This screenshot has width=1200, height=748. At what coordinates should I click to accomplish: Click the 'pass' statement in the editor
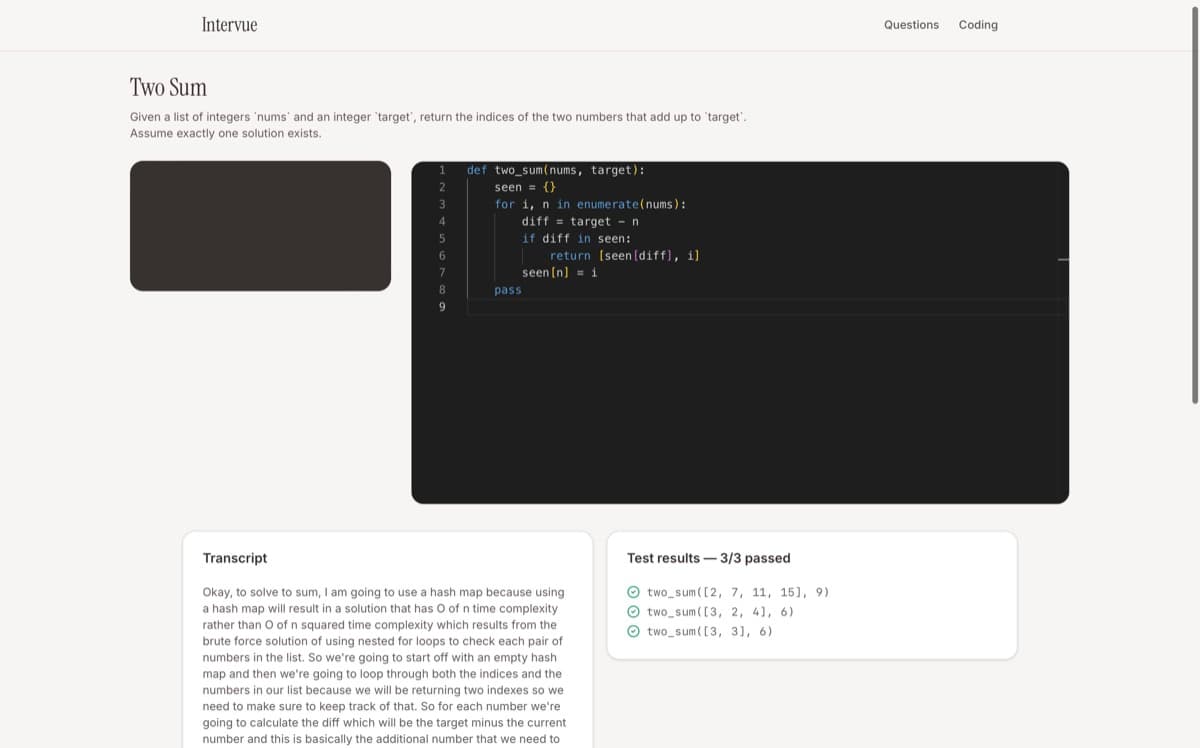(x=508, y=290)
